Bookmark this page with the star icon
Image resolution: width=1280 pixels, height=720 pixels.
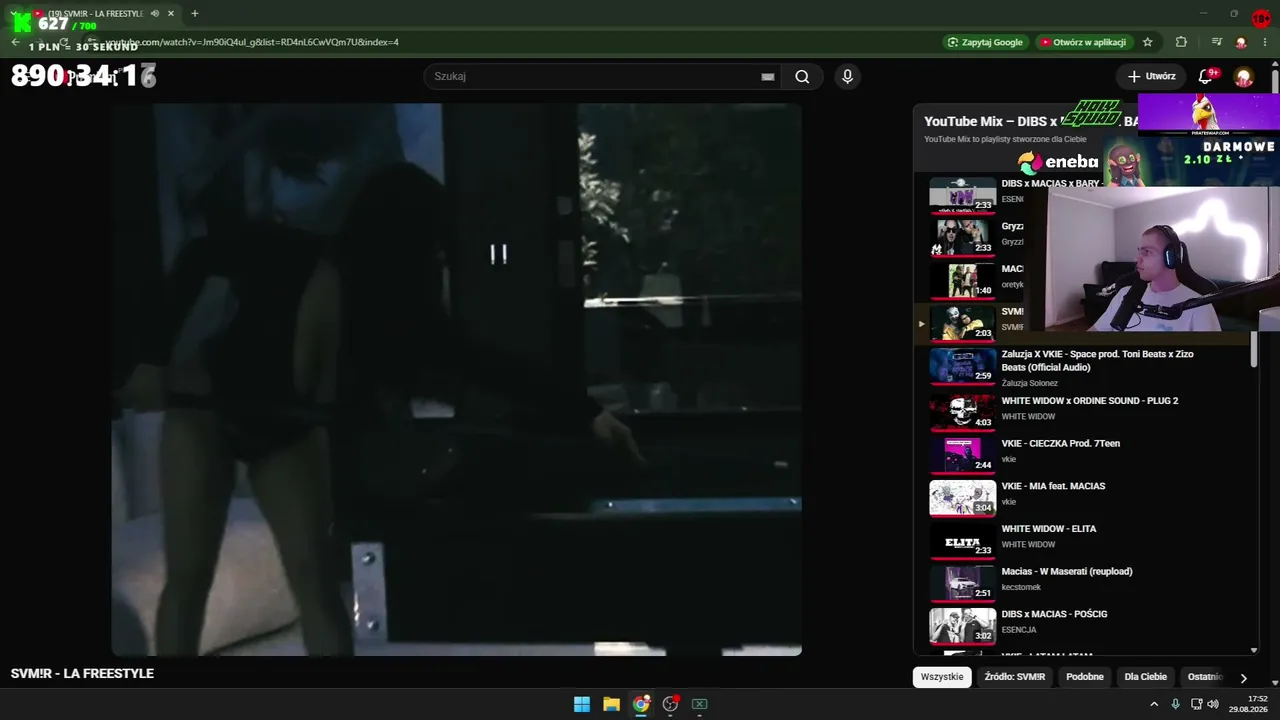(1148, 42)
